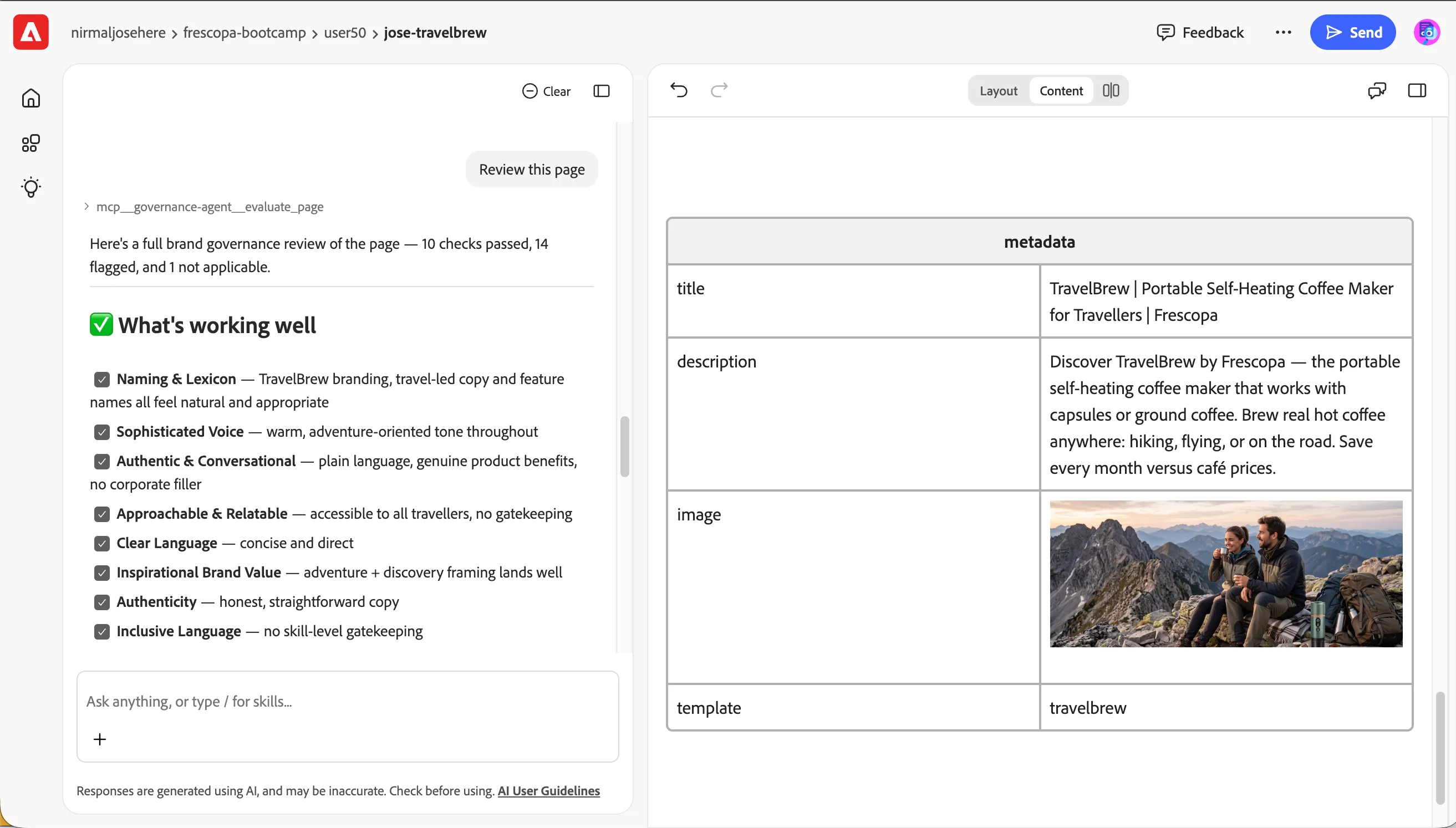Toggle the Sophisticated Voice checkbox

[102, 432]
